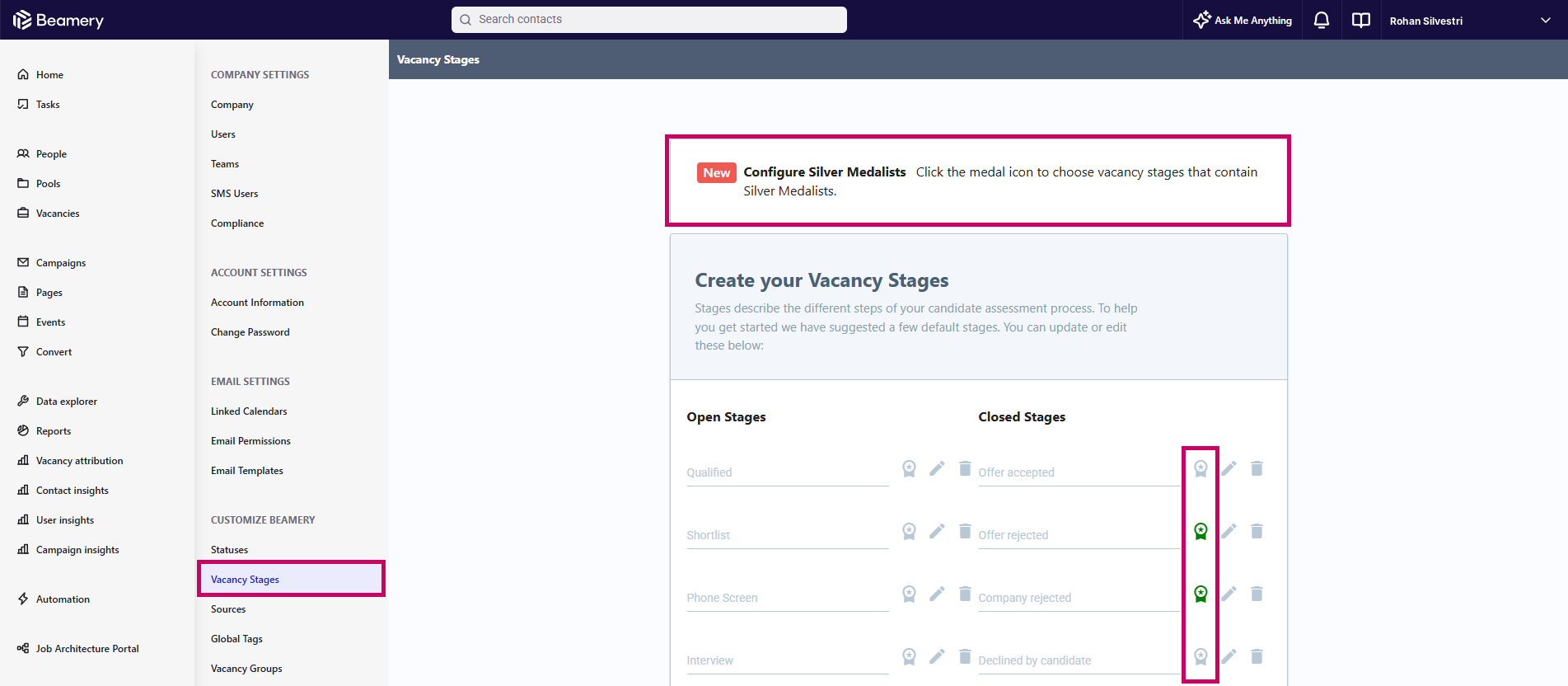1568x686 pixels.
Task: Delete the Company rejected stage
Action: click(x=1257, y=594)
